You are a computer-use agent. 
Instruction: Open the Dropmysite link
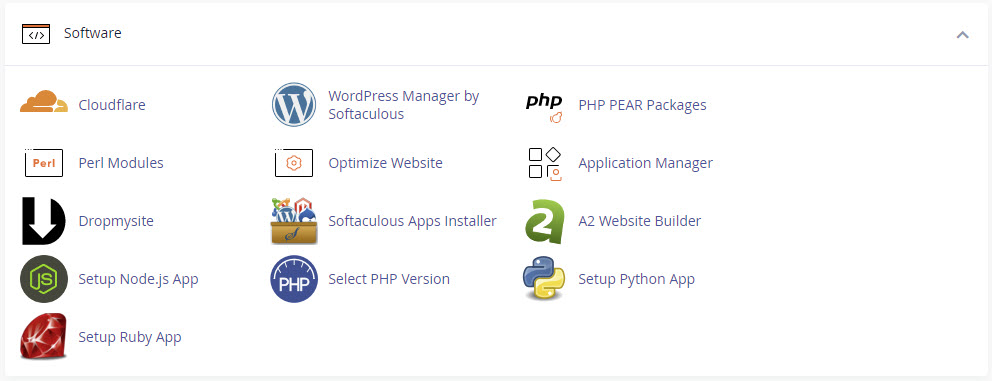tap(116, 222)
